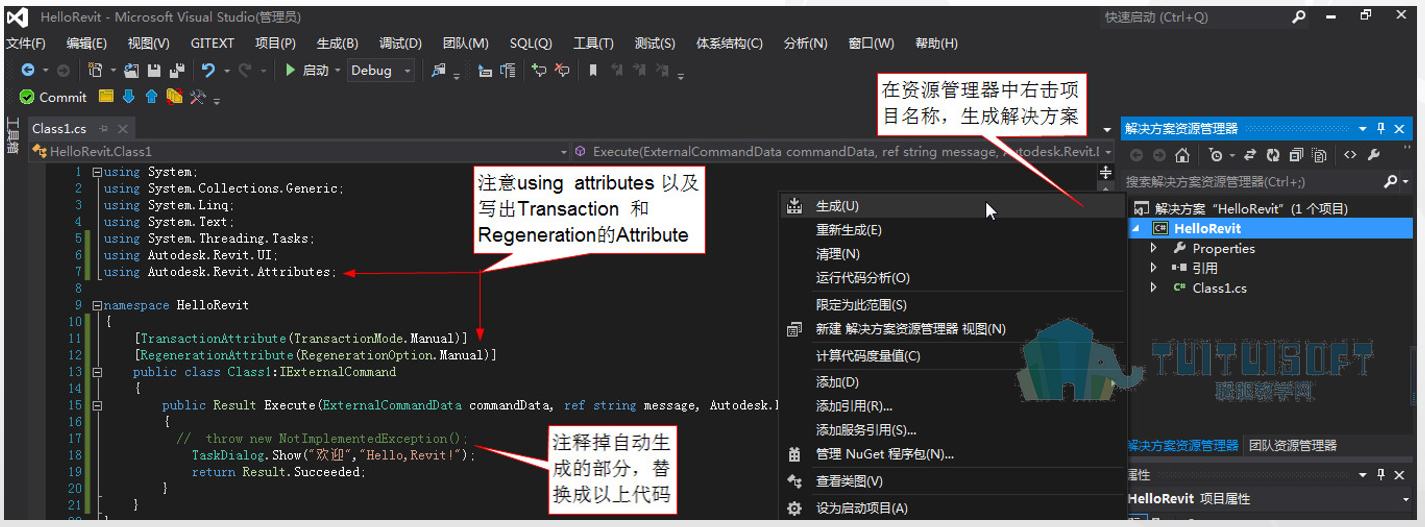Switch to the 团队资源管理器 tab
This screenshot has height=527, width=1425.
pos(1293,446)
